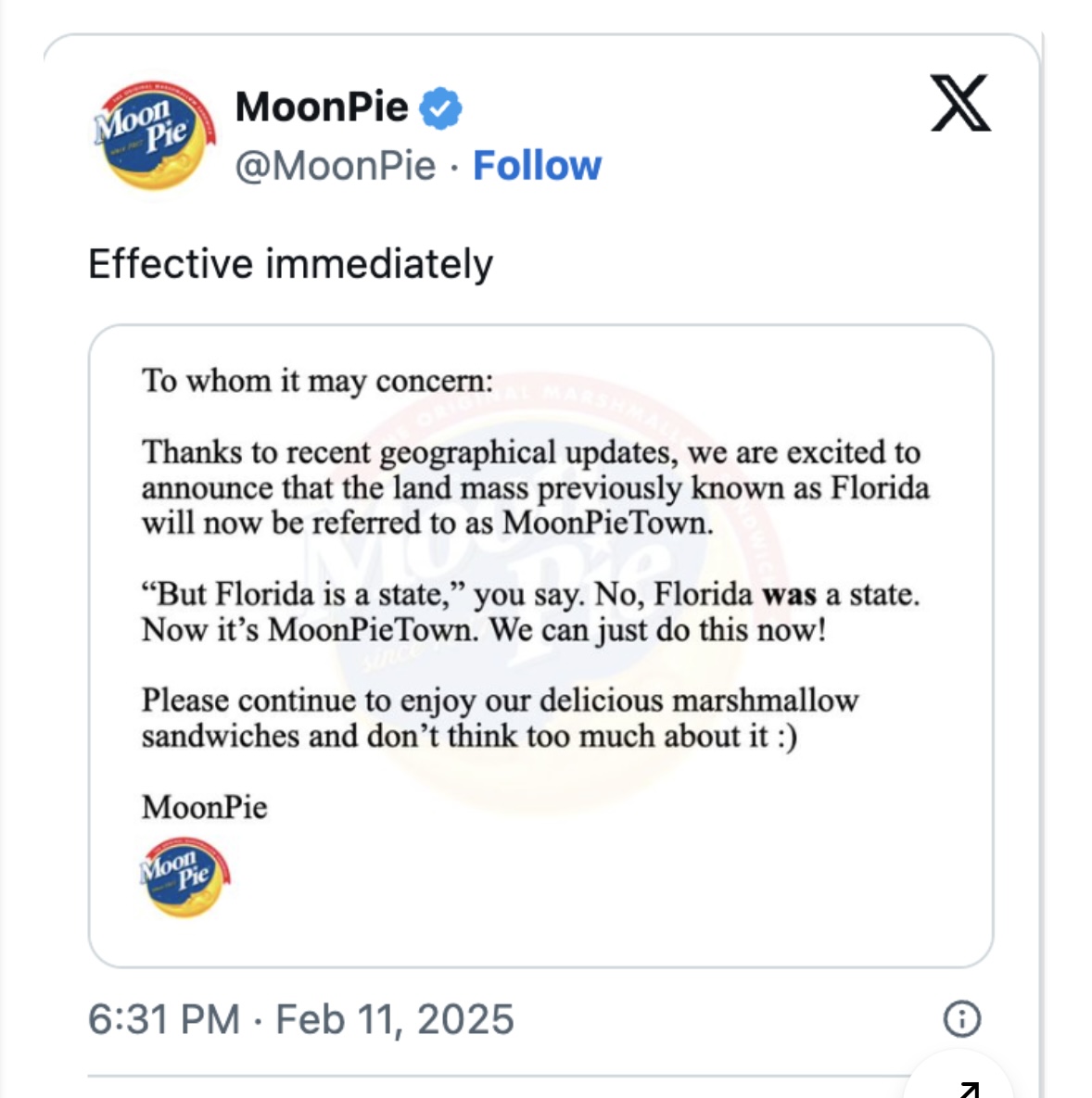Screen dimensions: 1092x1098
Task: Click the blue verified badge
Action: coord(440,107)
